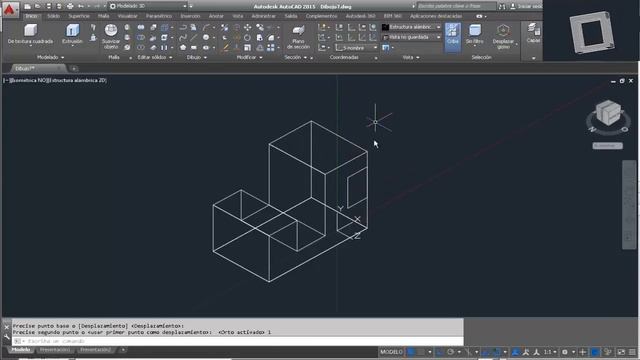Click the black visual style color swatch
Viewport: 640px width, 360px height.
[385, 27]
